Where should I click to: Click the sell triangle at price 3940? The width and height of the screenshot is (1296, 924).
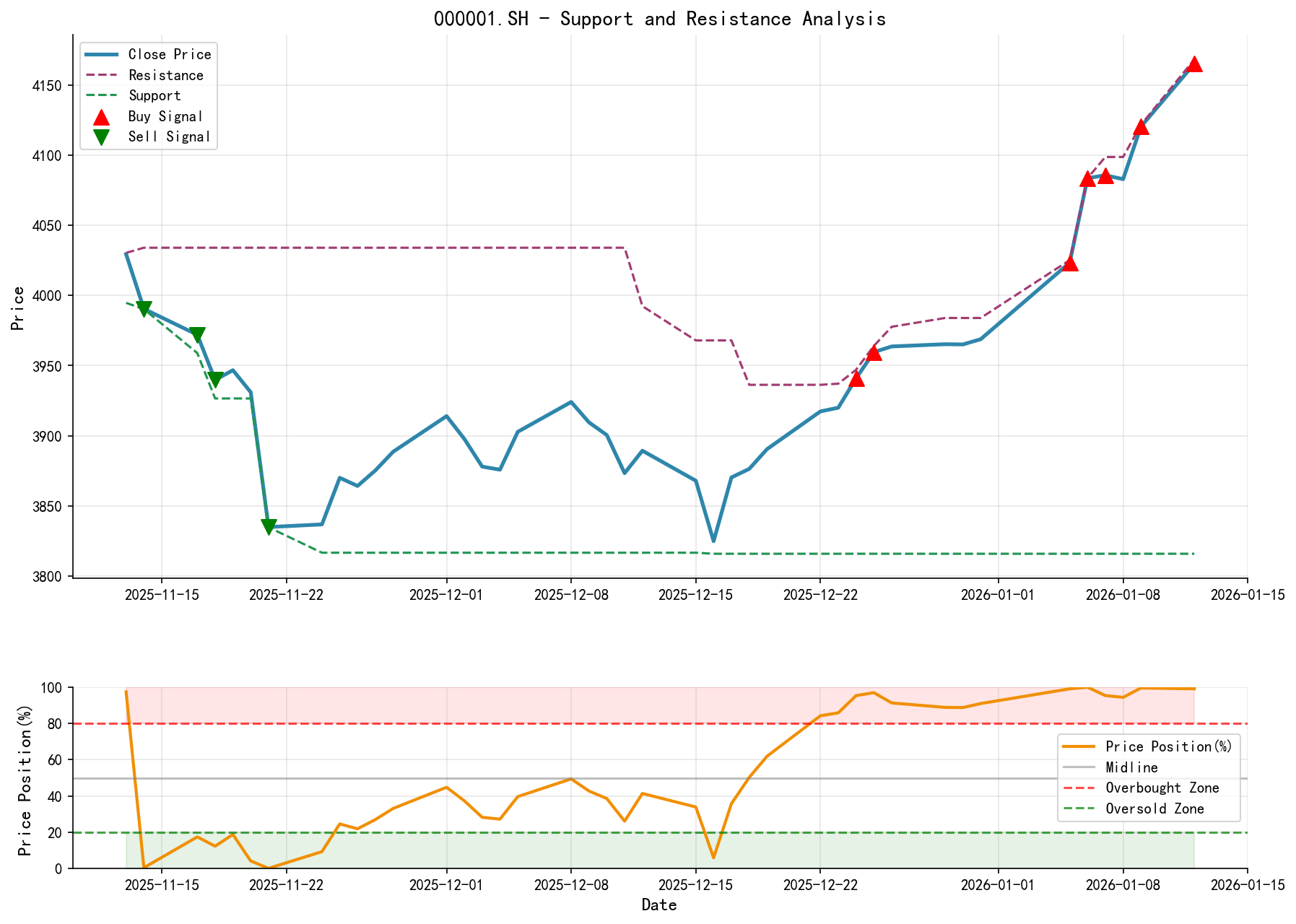point(216,378)
